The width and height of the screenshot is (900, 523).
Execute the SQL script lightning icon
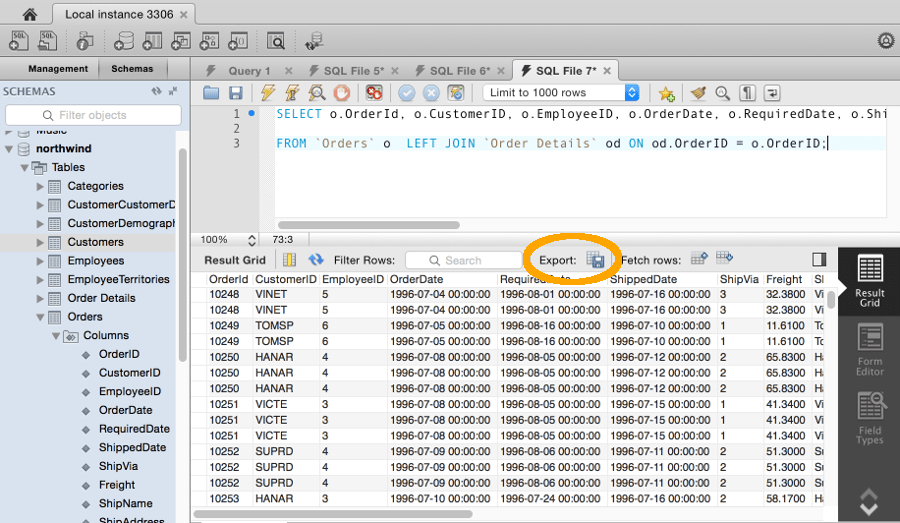tap(267, 92)
